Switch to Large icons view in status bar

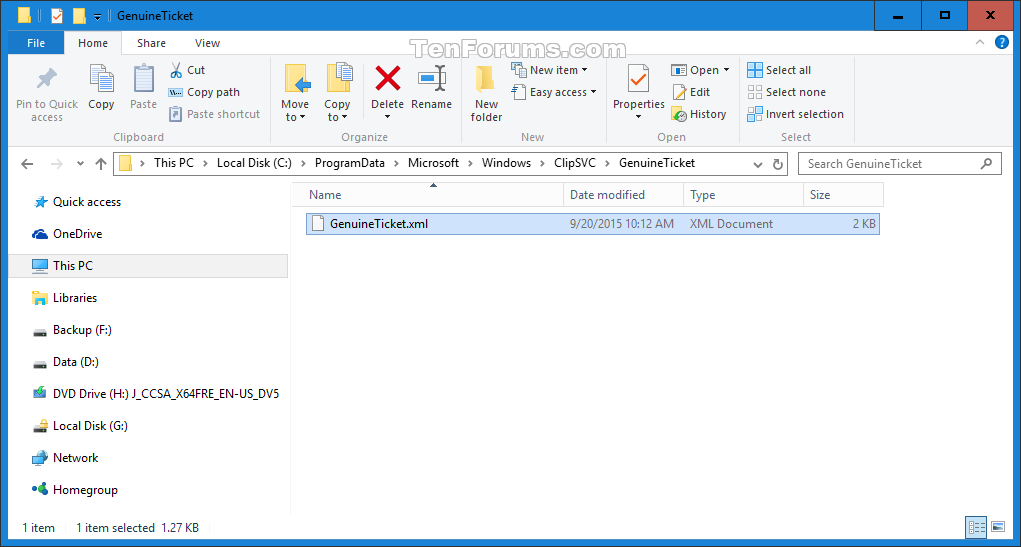pyautogui.click(x=998, y=526)
